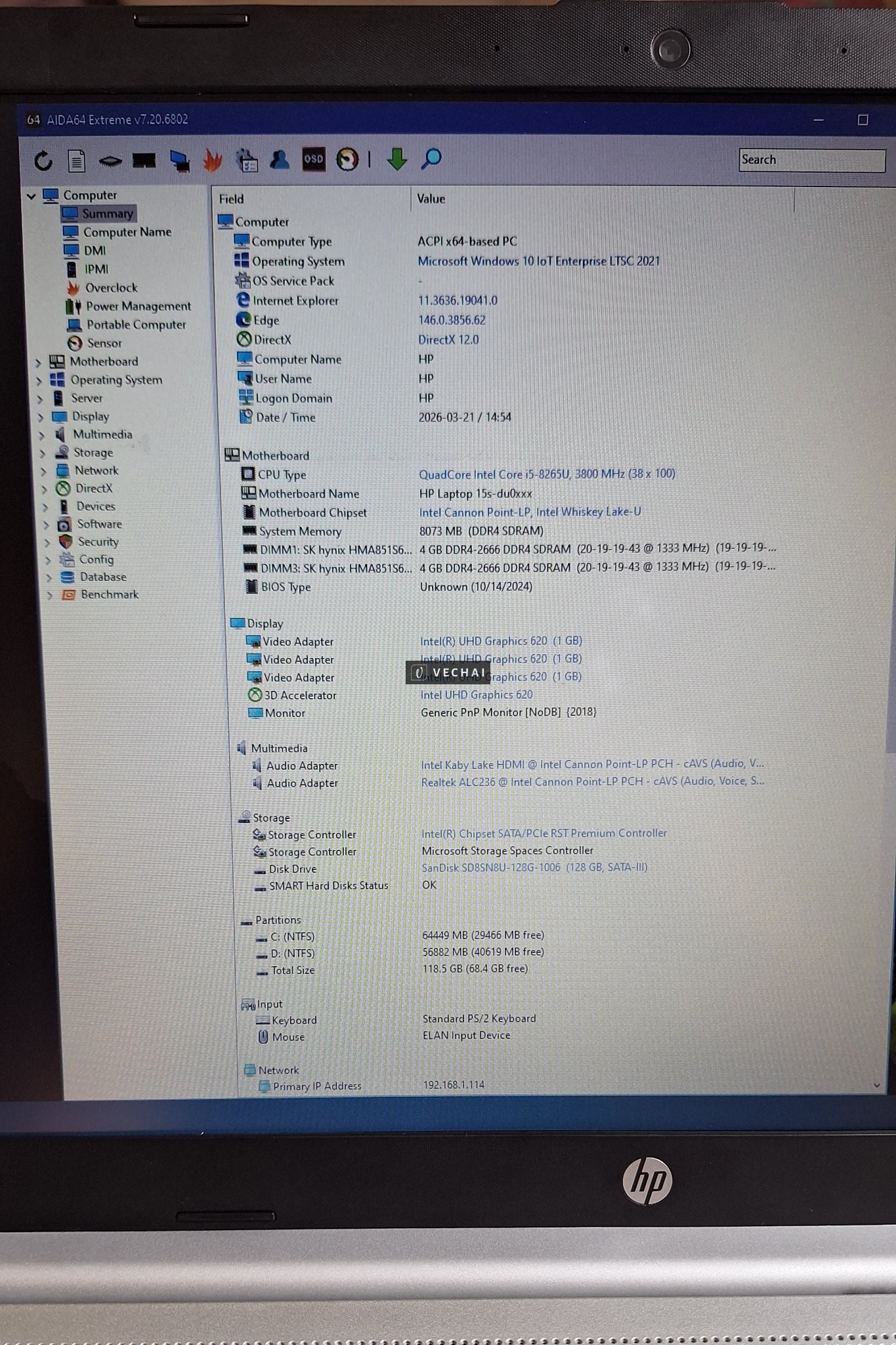Select the Mouse ELAN Input Device row
Image resolution: width=896 pixels, height=1345 pixels.
point(383,1036)
